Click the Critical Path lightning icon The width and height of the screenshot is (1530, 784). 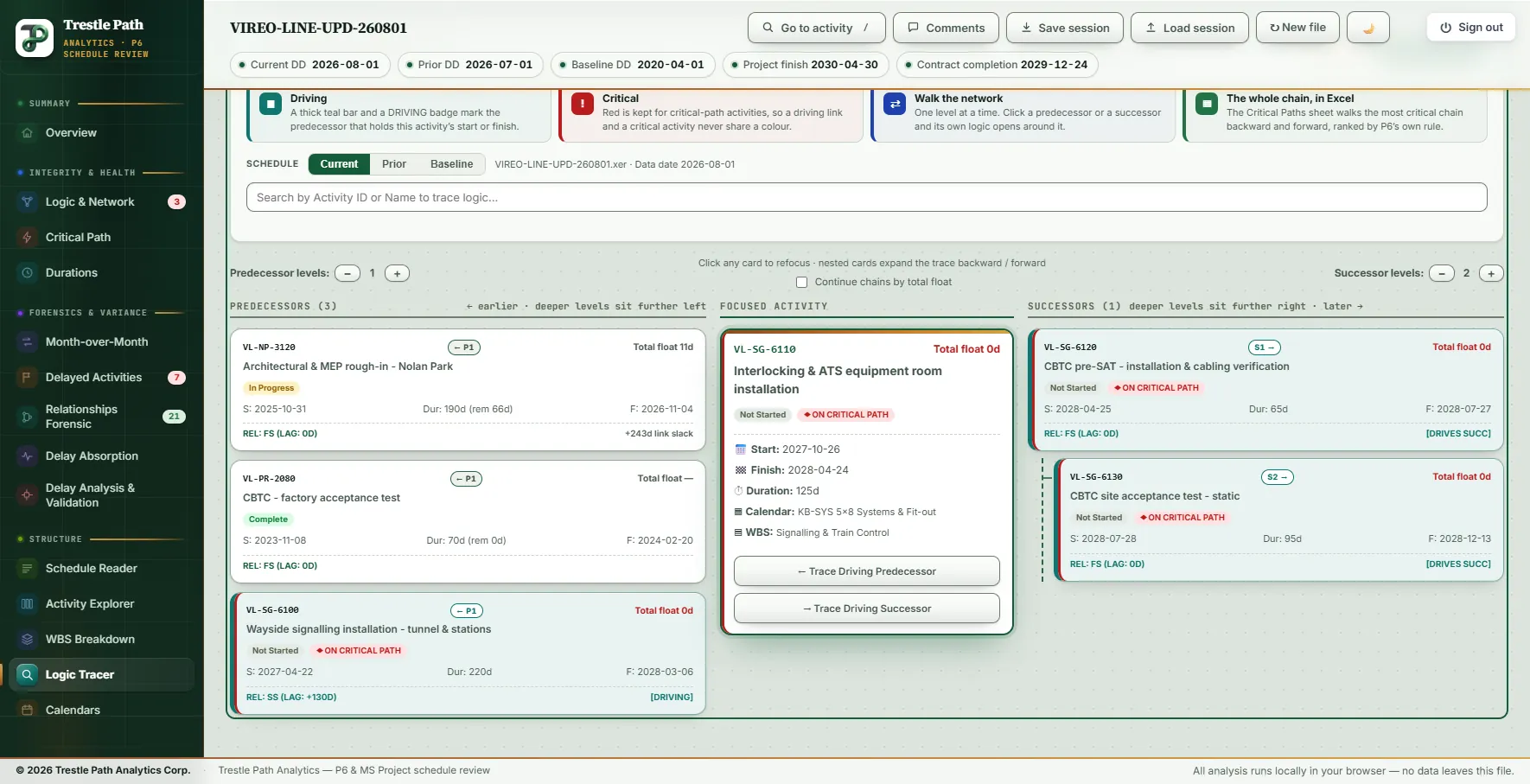point(27,238)
